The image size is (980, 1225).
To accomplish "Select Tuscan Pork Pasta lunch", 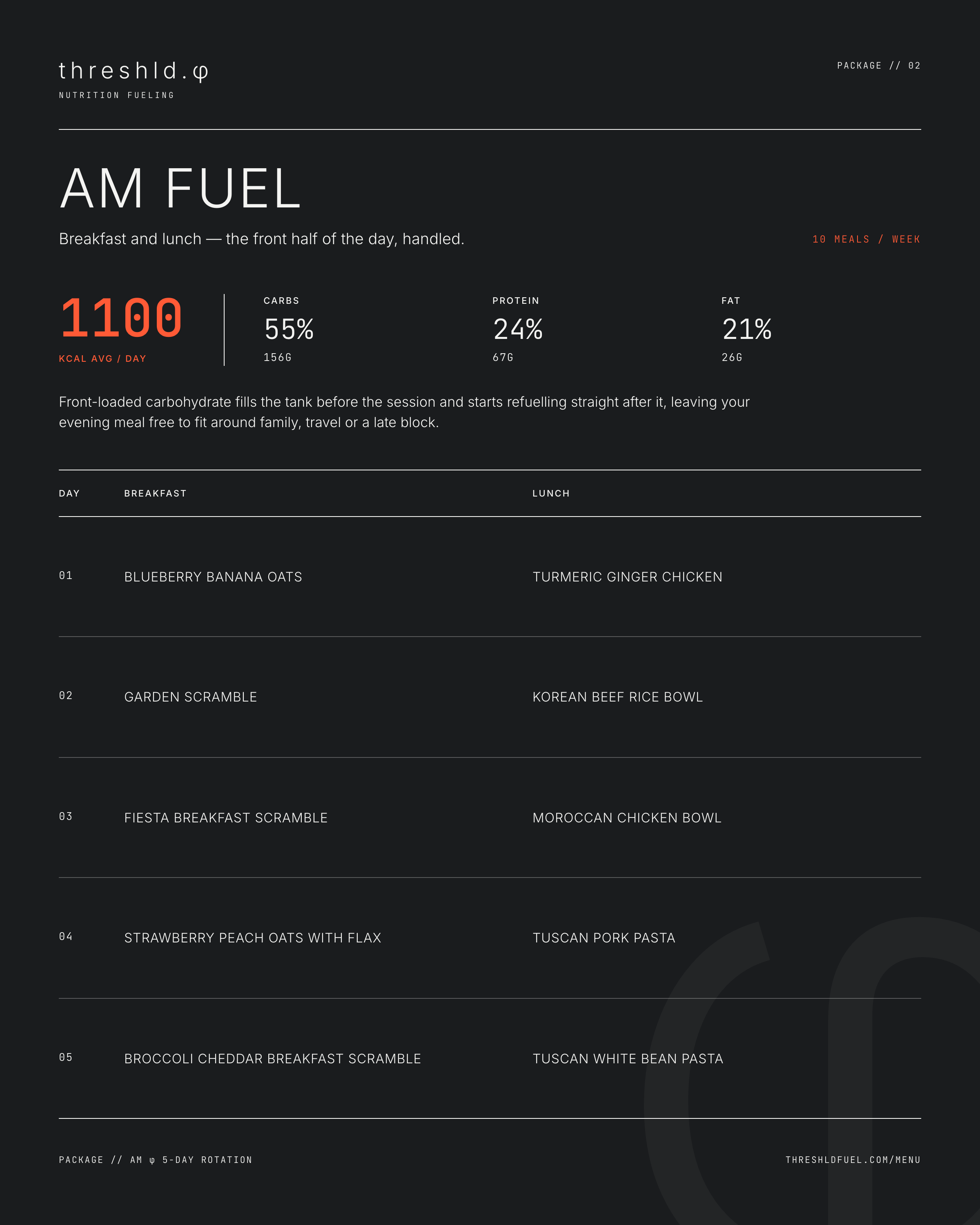I will (x=604, y=938).
